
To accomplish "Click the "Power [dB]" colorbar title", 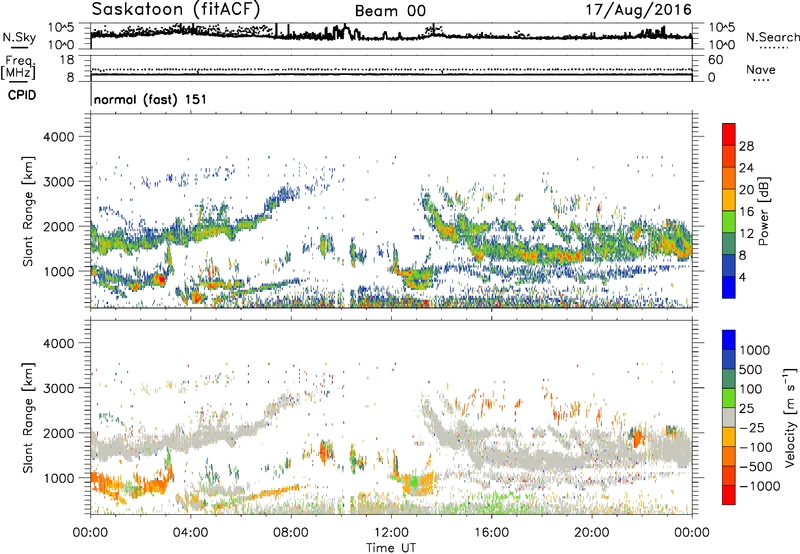I will [764, 211].
